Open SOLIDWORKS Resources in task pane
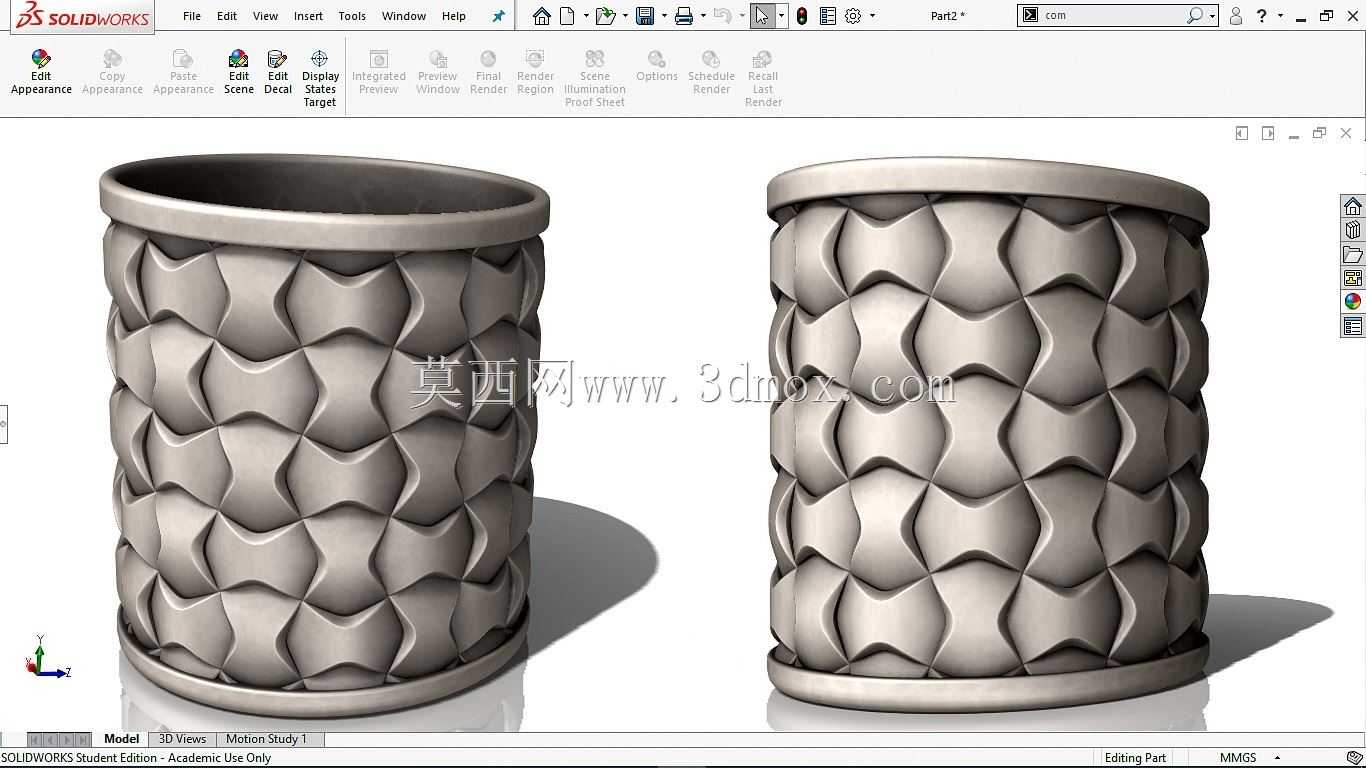 (x=1353, y=206)
